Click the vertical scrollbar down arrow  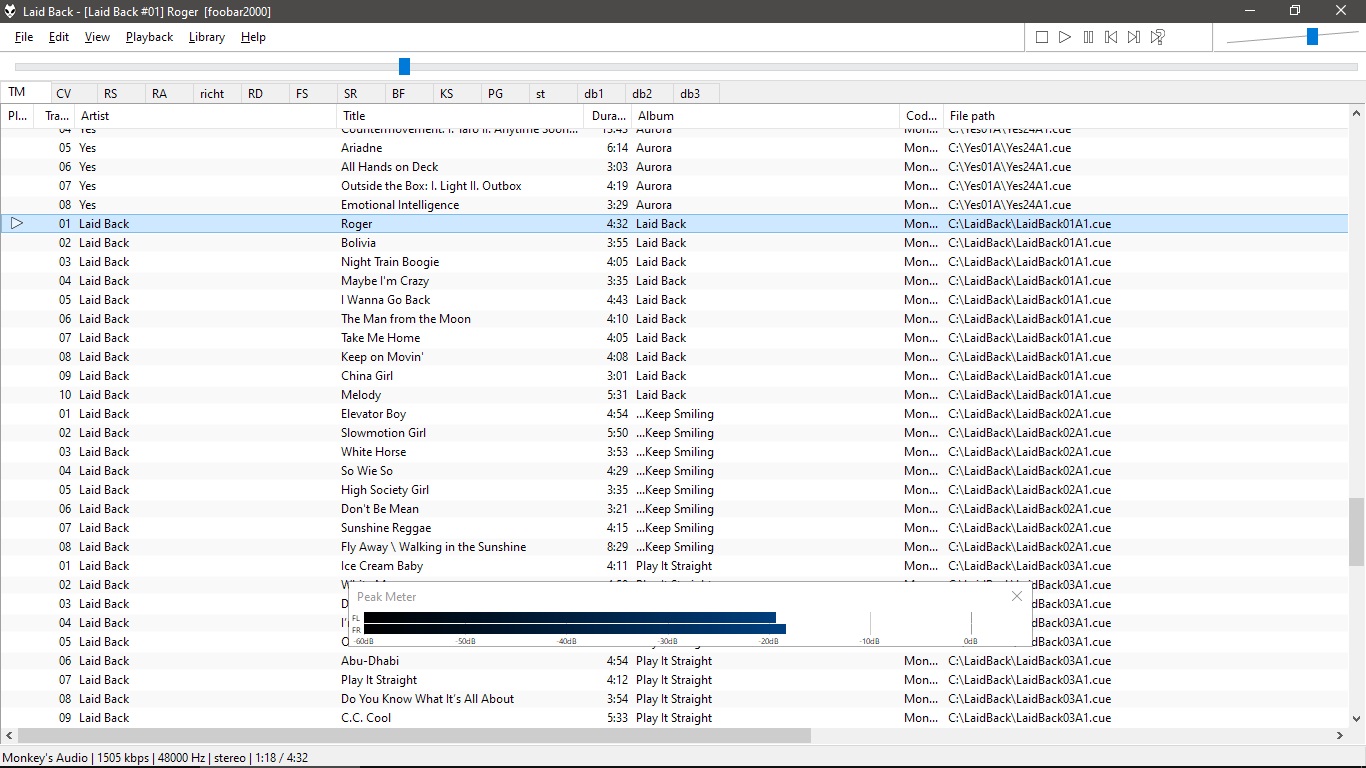click(x=1357, y=717)
